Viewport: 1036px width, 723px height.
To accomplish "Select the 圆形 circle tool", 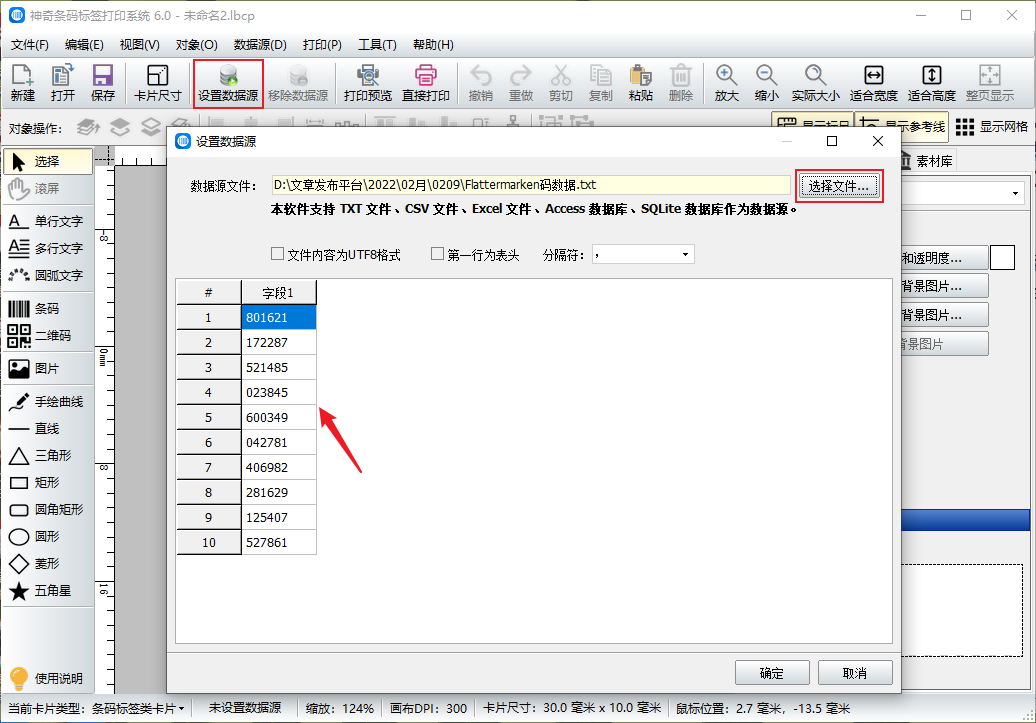I will 48,537.
